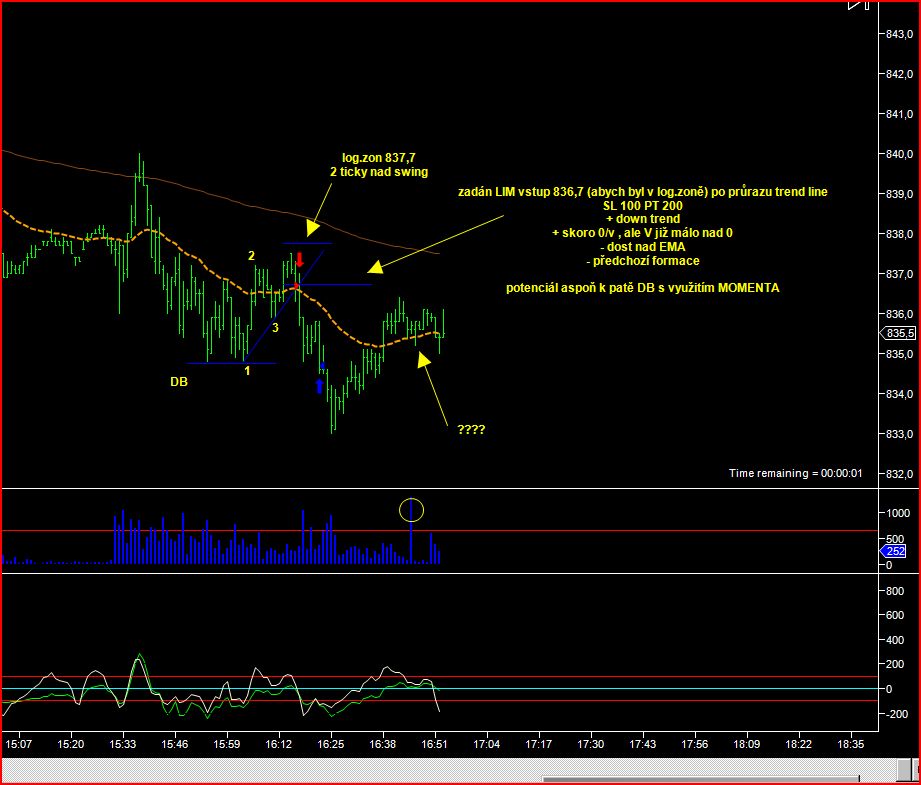
Task: Click the 18:09 time axis label
Action: [747, 744]
